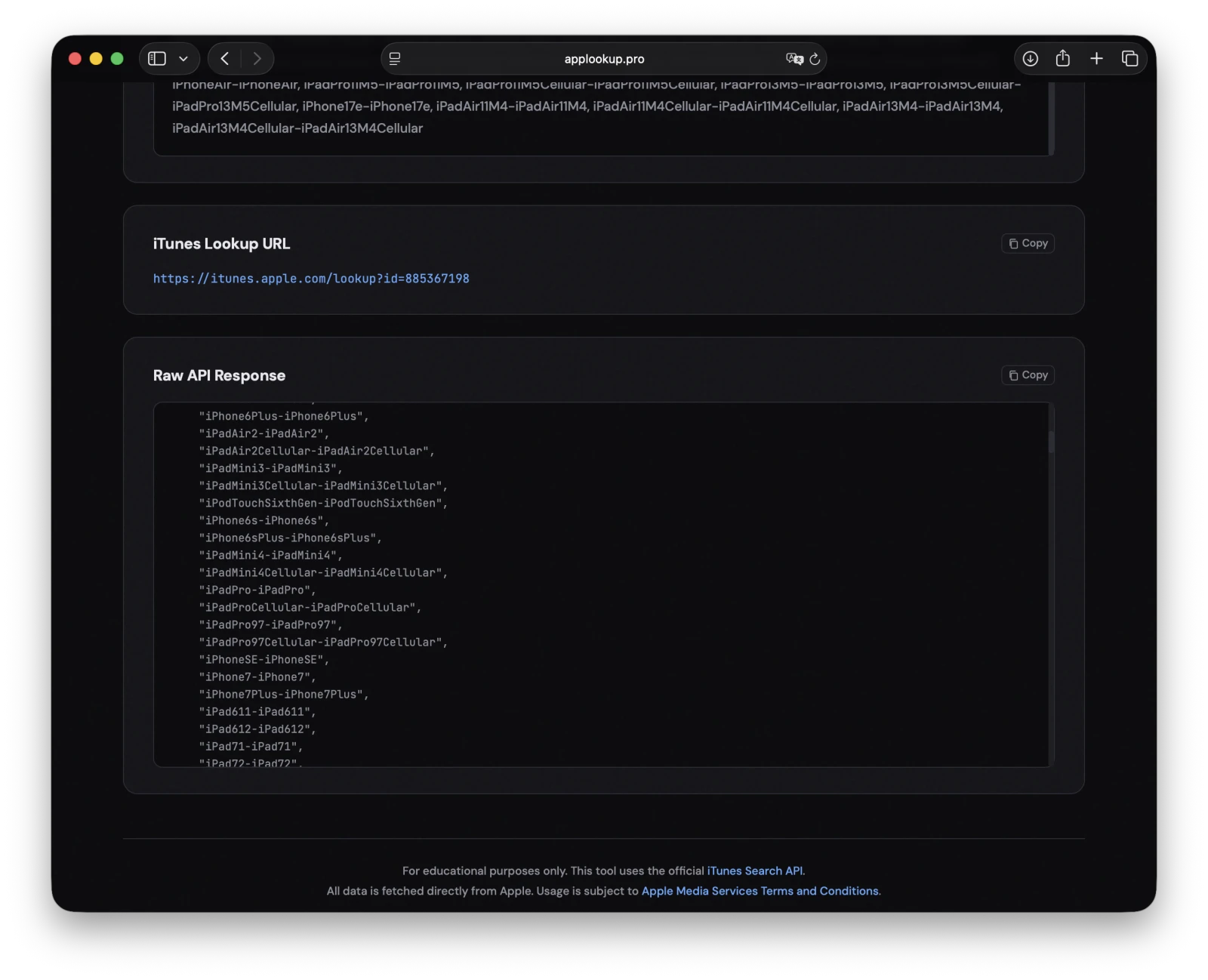
Task: Open the page reader menu icon
Action: [x=395, y=59]
